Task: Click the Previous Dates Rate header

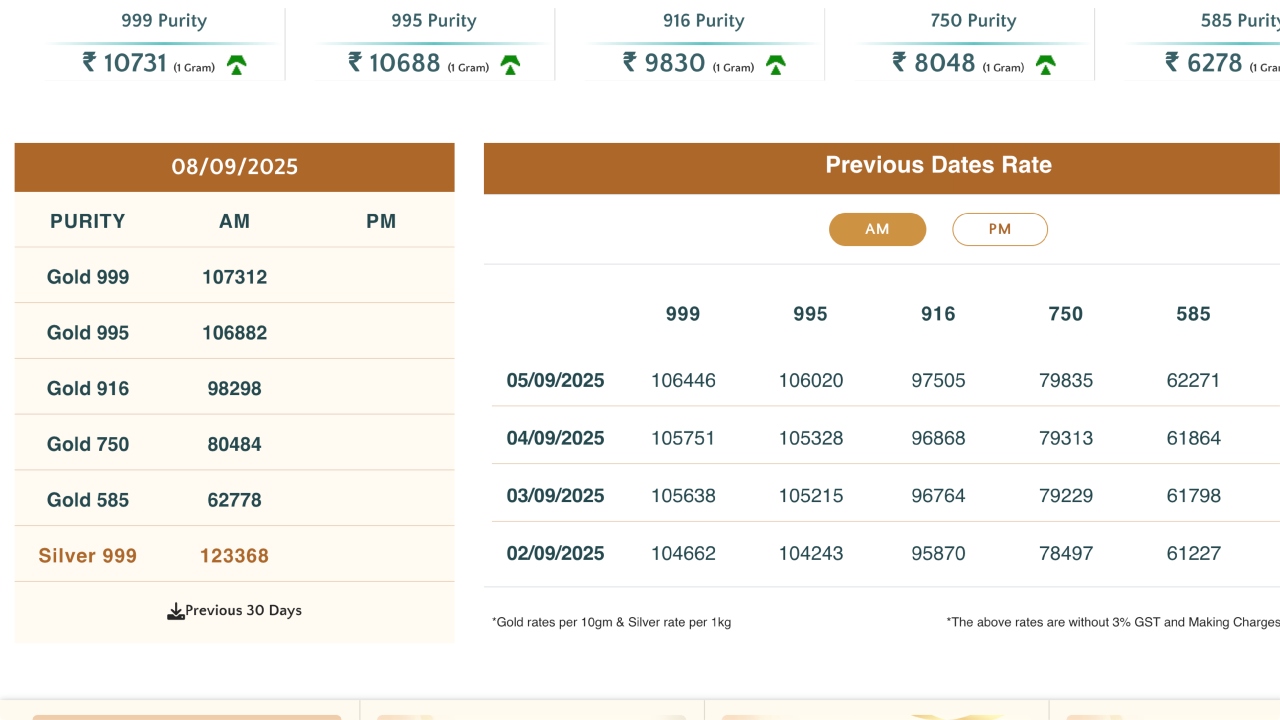Action: coord(938,166)
